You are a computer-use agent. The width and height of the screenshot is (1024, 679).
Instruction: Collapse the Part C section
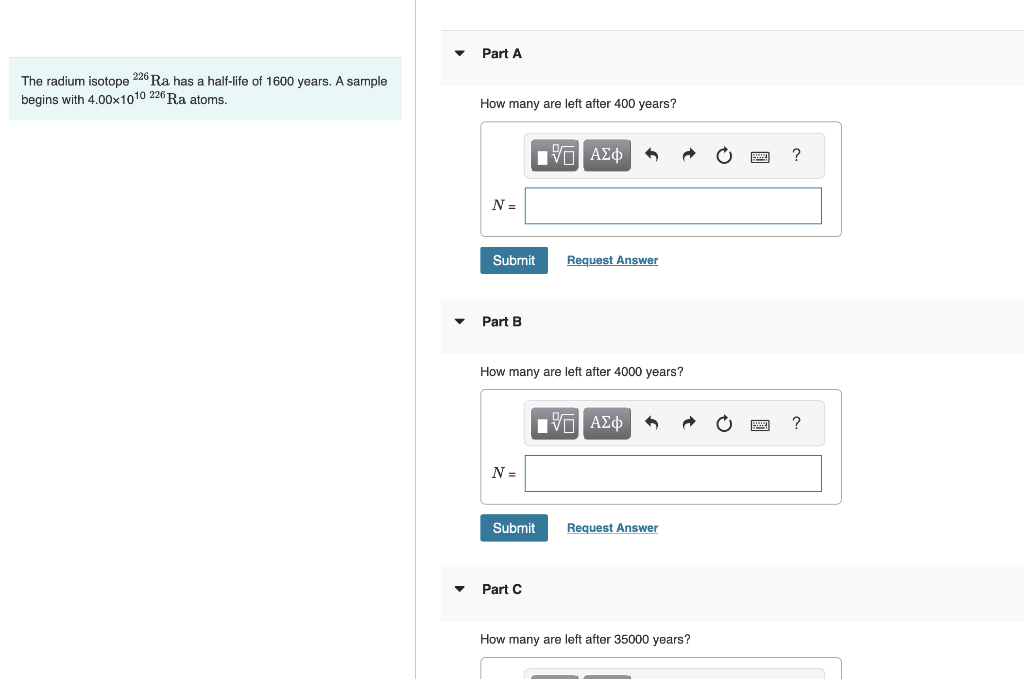(460, 589)
